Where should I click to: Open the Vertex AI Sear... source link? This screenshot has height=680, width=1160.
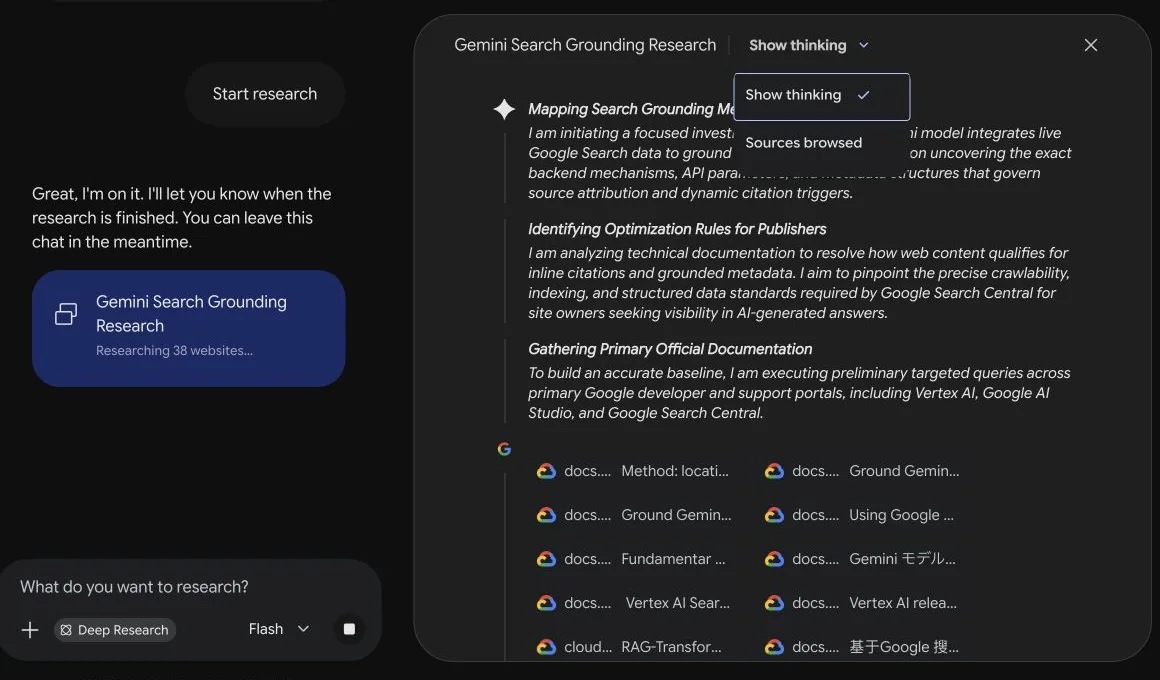point(634,603)
